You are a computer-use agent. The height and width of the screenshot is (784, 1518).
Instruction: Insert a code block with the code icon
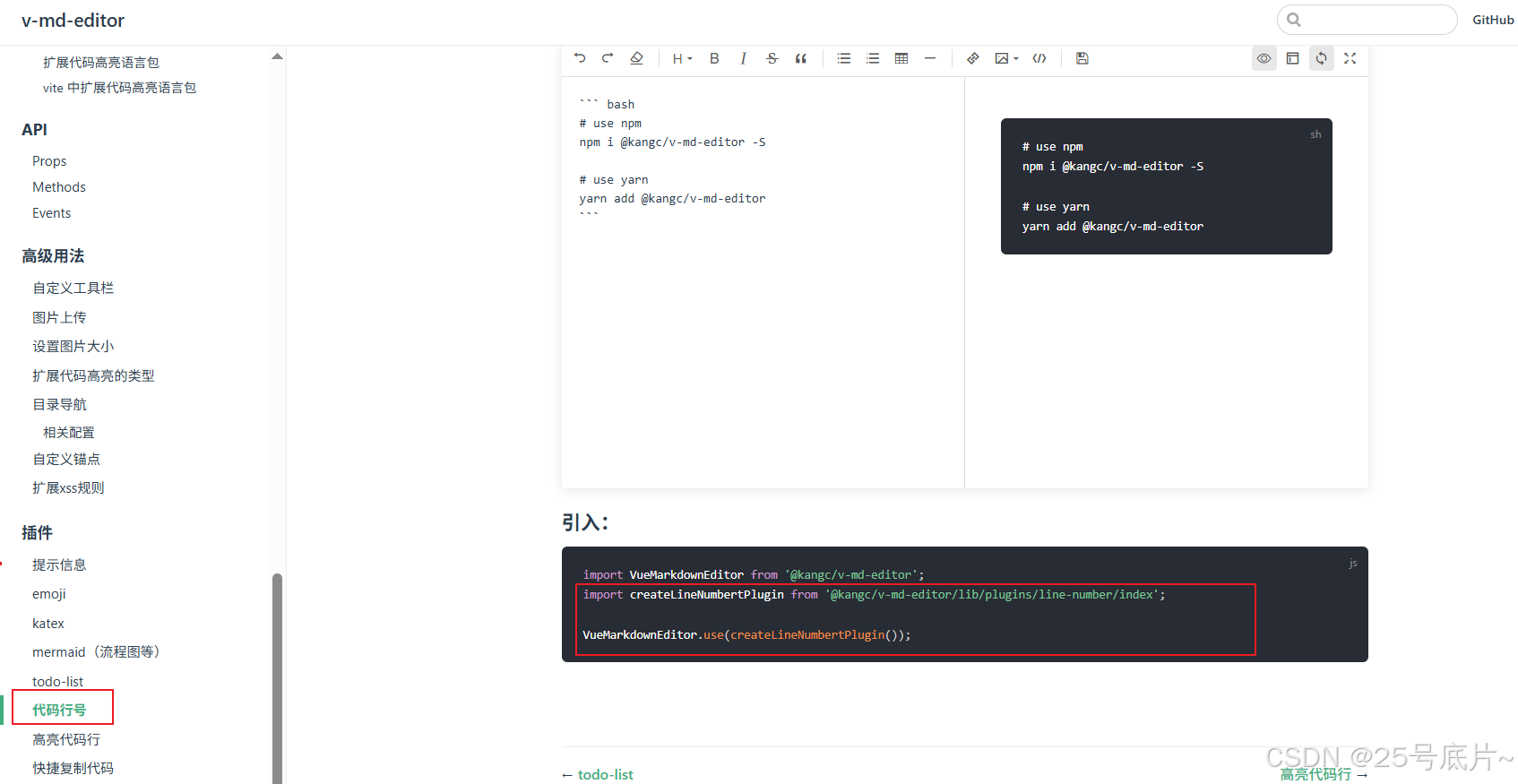tap(1039, 58)
